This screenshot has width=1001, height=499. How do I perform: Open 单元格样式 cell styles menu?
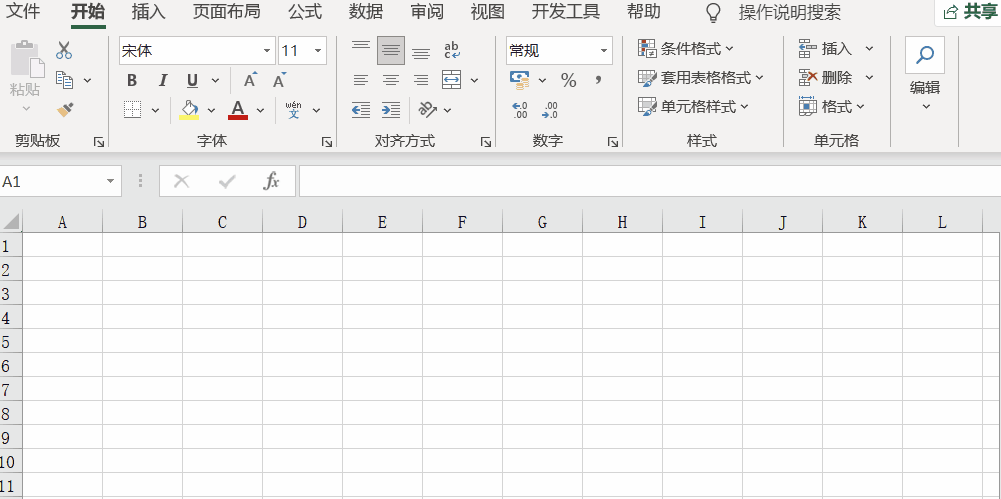click(693, 107)
